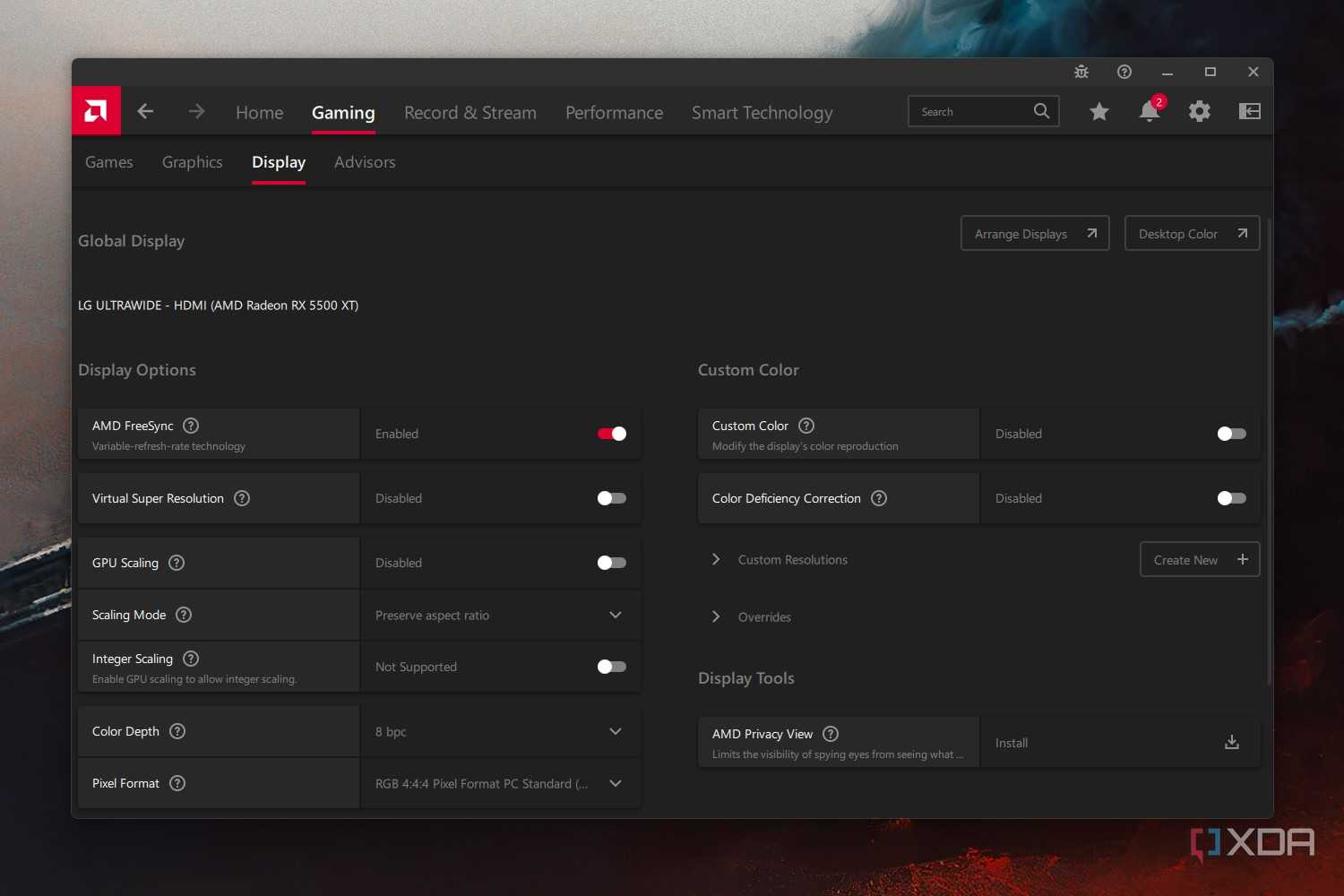Switch to the Home tab
This screenshot has width=1344, height=896.
point(260,112)
